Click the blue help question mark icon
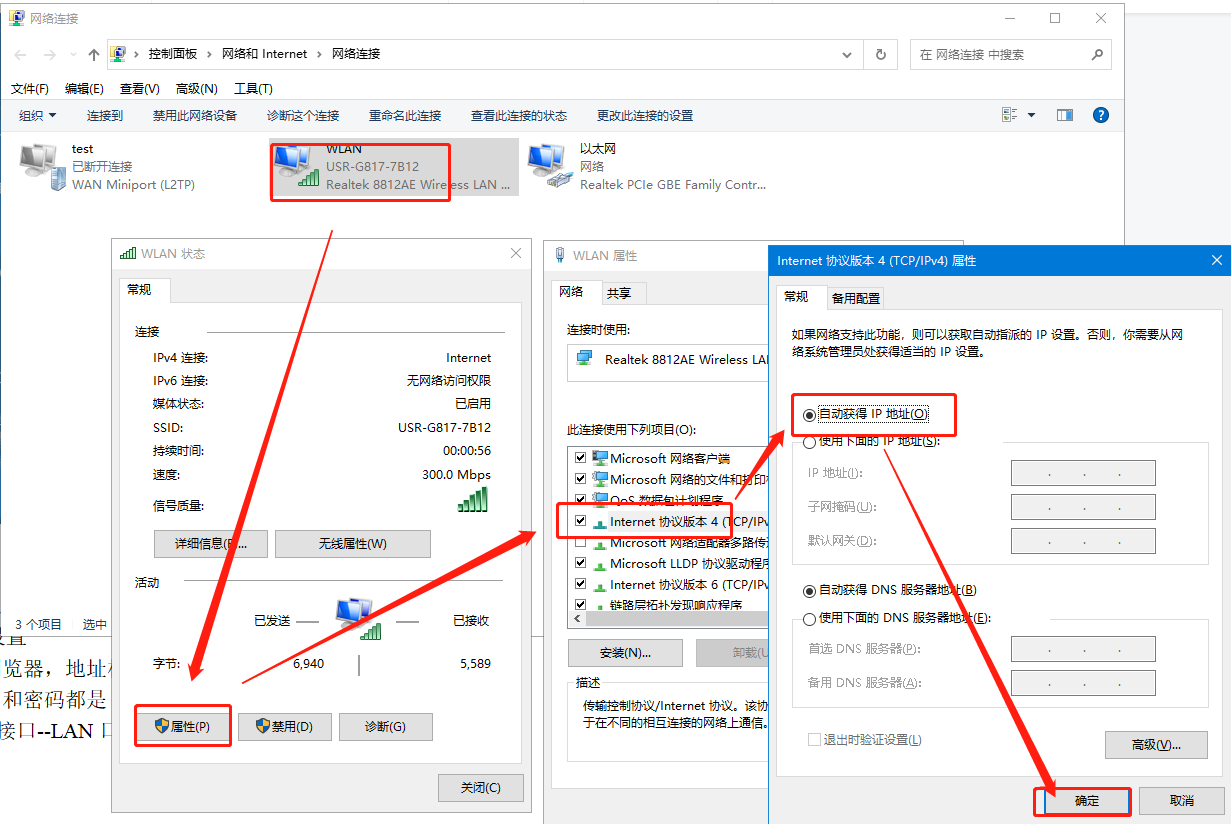The image size is (1231, 824). [x=1101, y=115]
